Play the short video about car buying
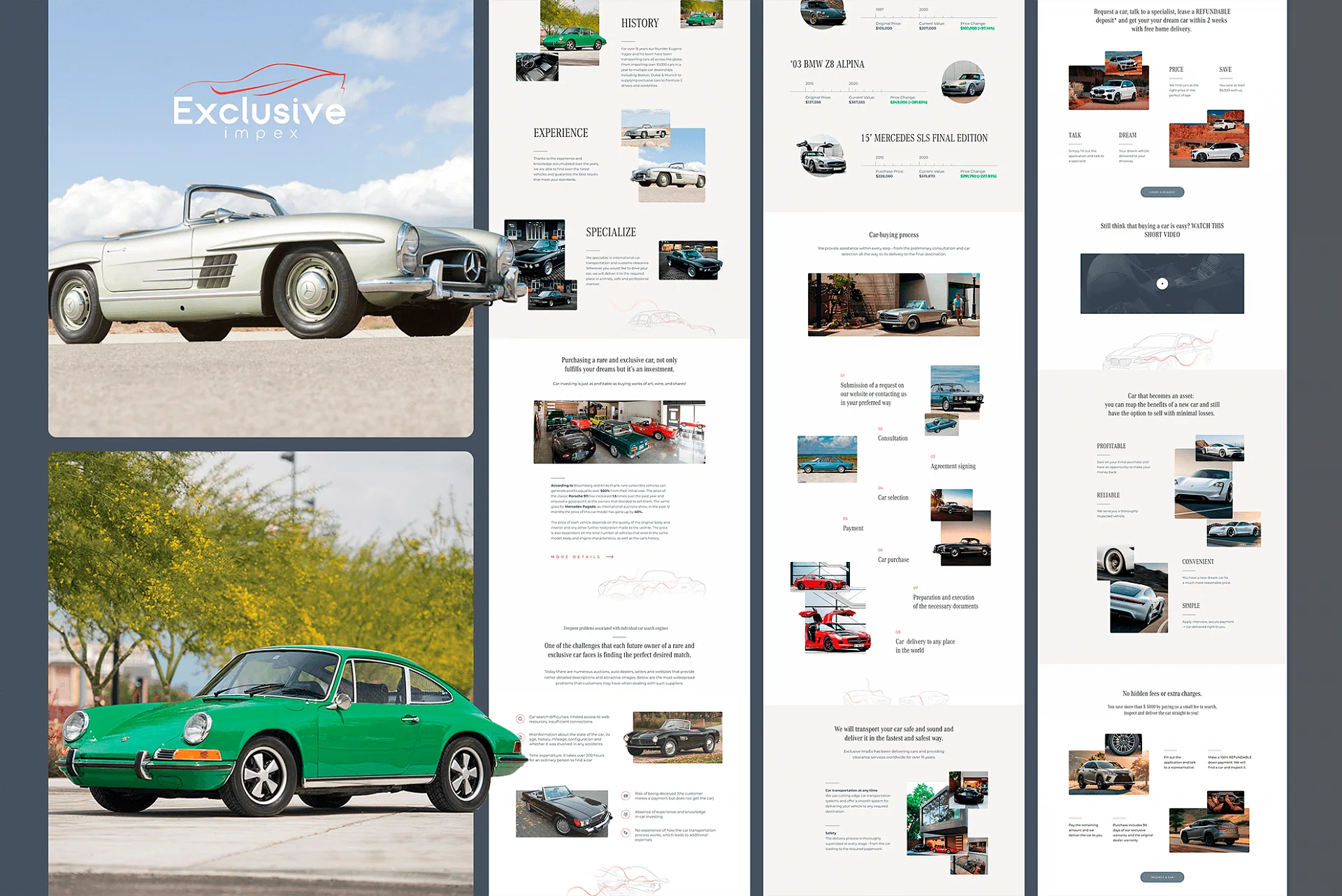Viewport: 1342px width, 896px height. coord(1162,284)
